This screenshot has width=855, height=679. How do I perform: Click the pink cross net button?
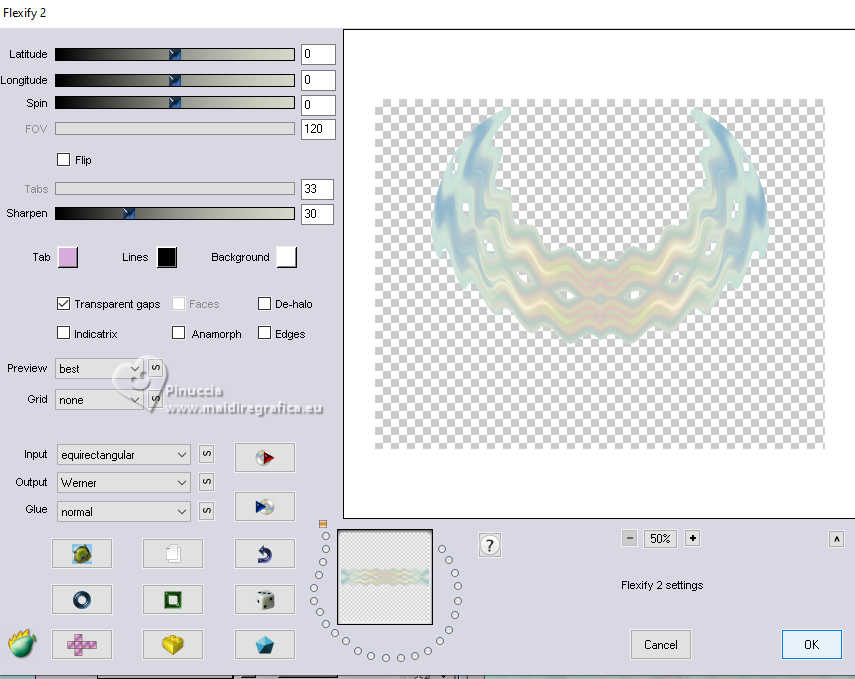[x=82, y=645]
